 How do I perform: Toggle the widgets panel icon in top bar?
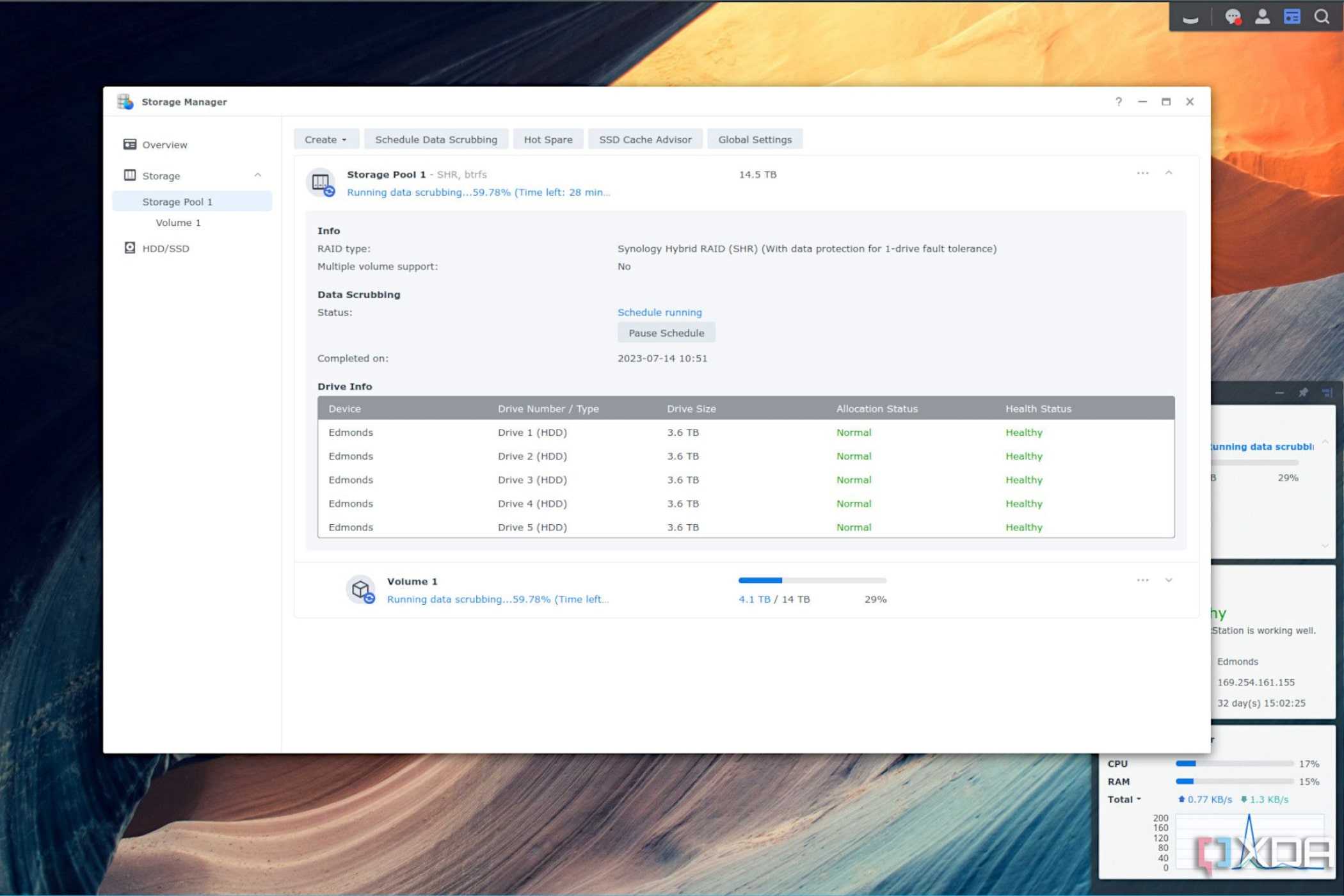(1292, 17)
